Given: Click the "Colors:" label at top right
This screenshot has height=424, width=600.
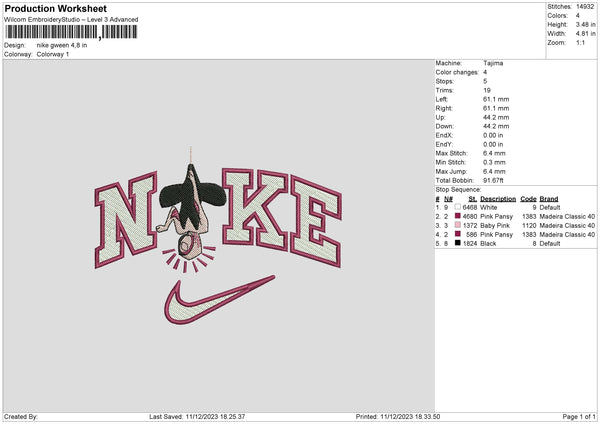Looking at the screenshot, I should [x=558, y=16].
